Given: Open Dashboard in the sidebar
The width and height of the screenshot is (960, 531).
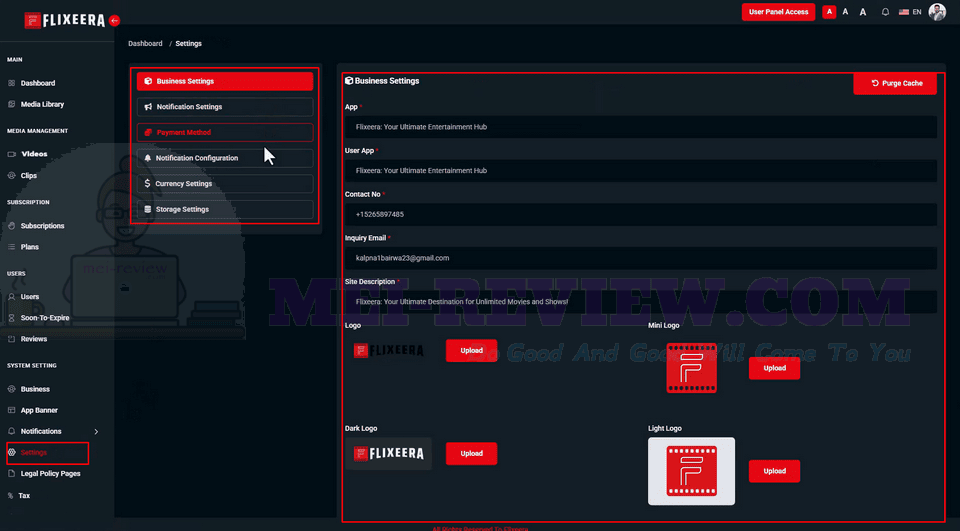Looking at the screenshot, I should point(38,83).
